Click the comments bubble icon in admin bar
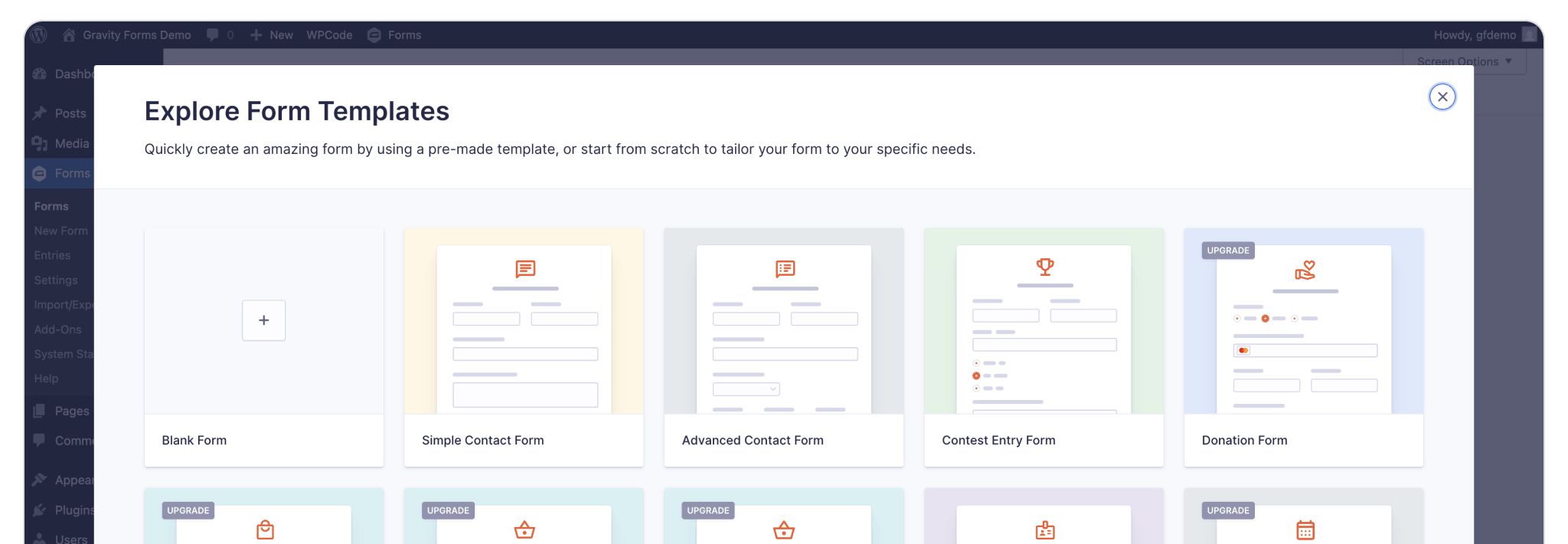Screen dimensions: 1568x544 (213, 35)
